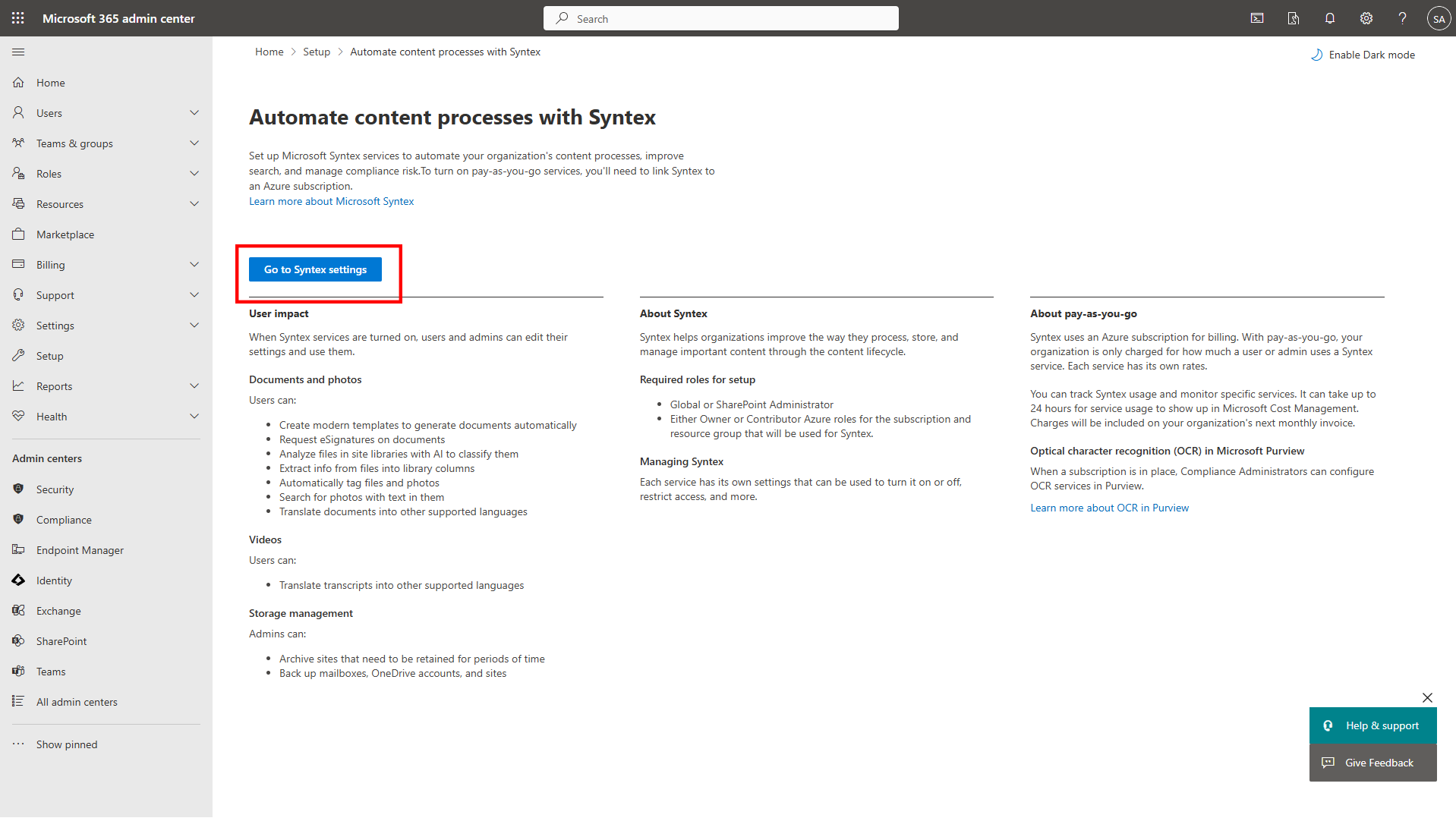Open the Settings sidebar item
This screenshot has height=818, width=1456.
(x=106, y=326)
